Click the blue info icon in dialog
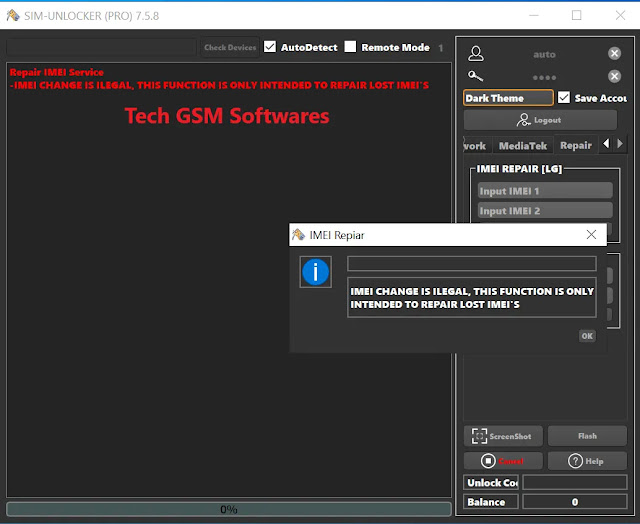The height and width of the screenshot is (524, 640). point(315,272)
